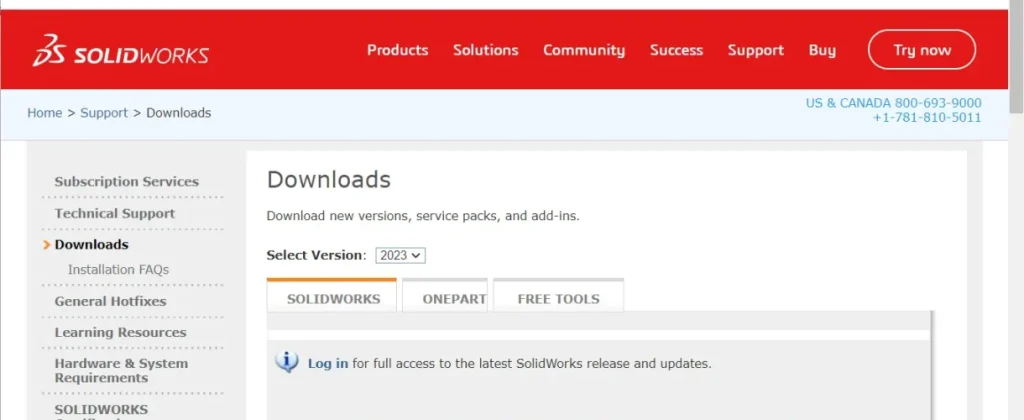Switch to the ONEPART tab
Screen dimensions: 1024x420
445,295
